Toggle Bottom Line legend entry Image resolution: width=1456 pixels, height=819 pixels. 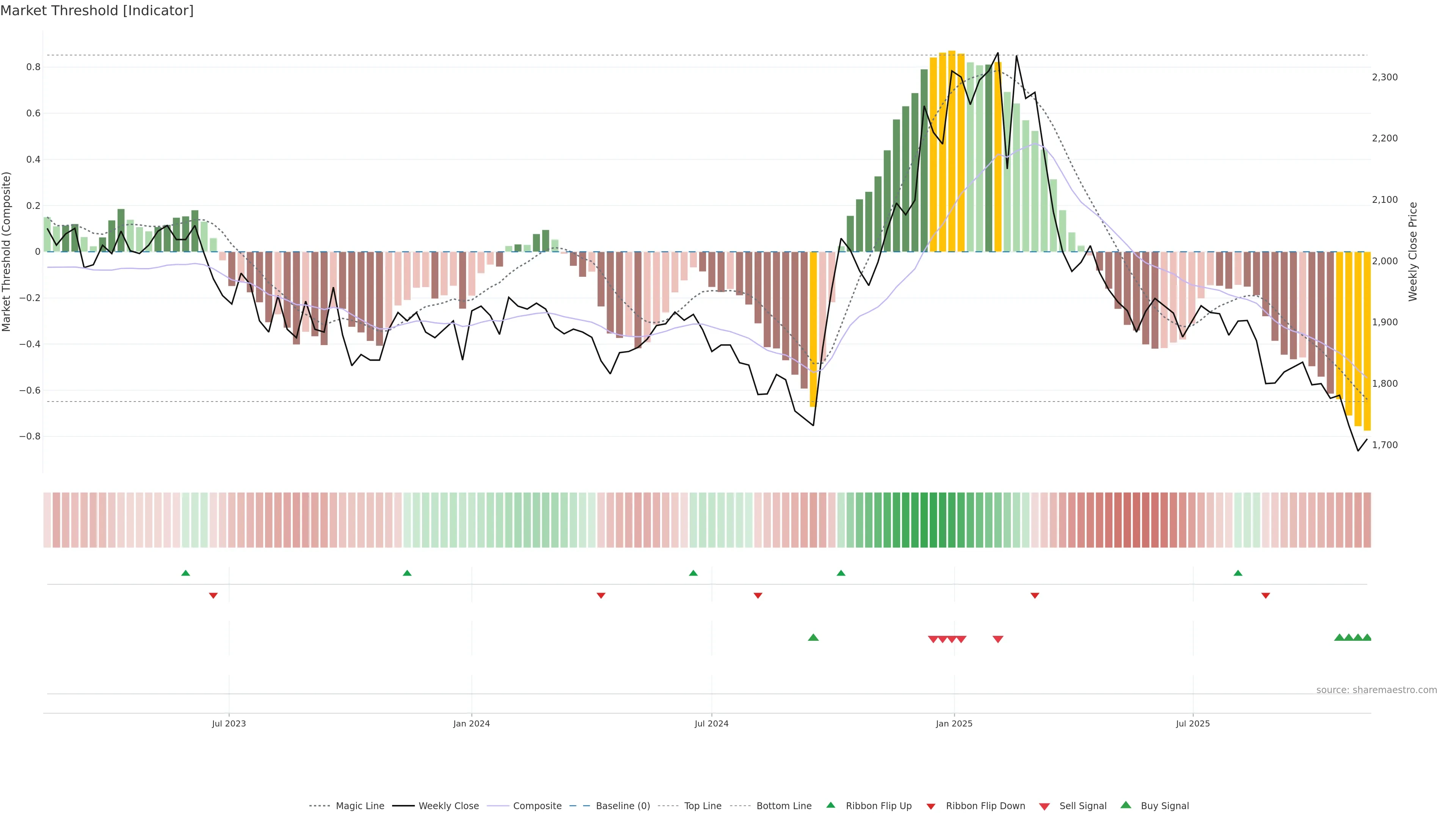point(783,806)
